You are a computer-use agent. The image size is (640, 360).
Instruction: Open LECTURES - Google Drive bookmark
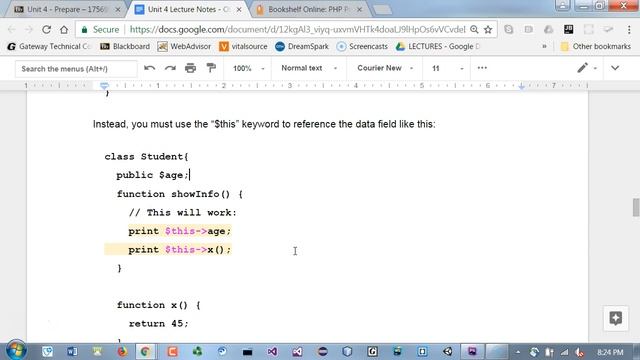coord(438,47)
